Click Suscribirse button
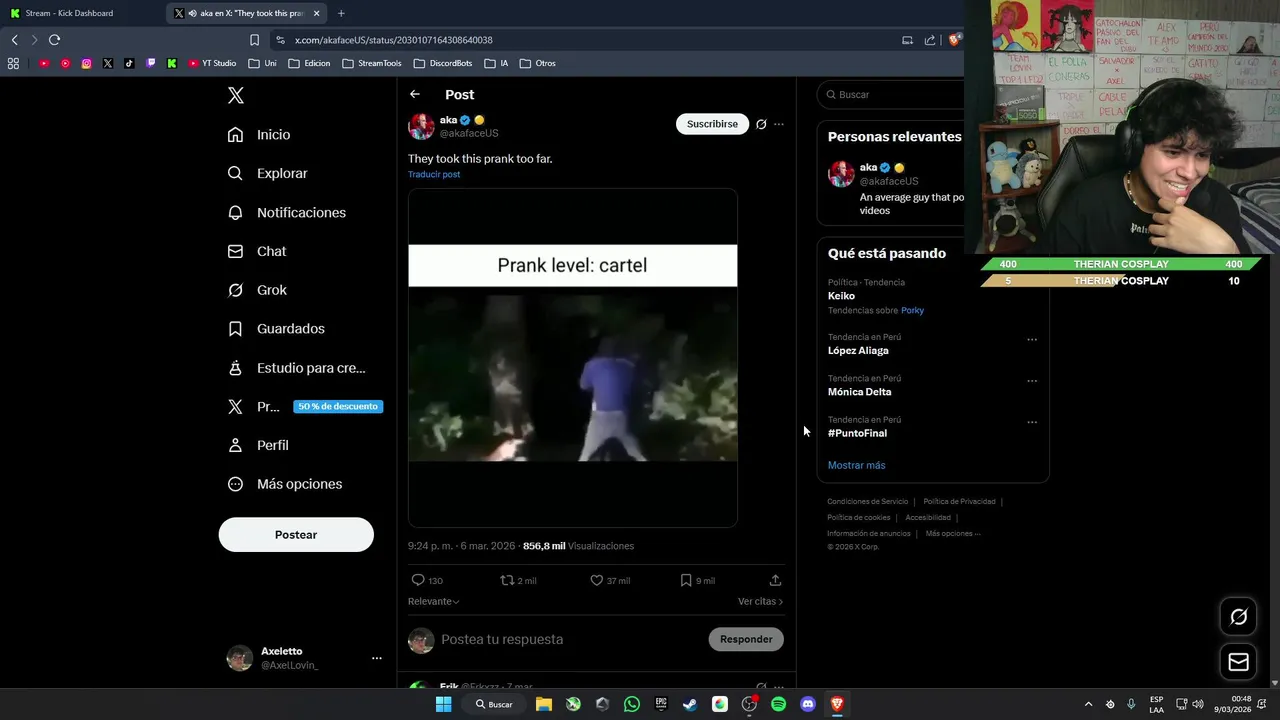 pyautogui.click(x=712, y=124)
